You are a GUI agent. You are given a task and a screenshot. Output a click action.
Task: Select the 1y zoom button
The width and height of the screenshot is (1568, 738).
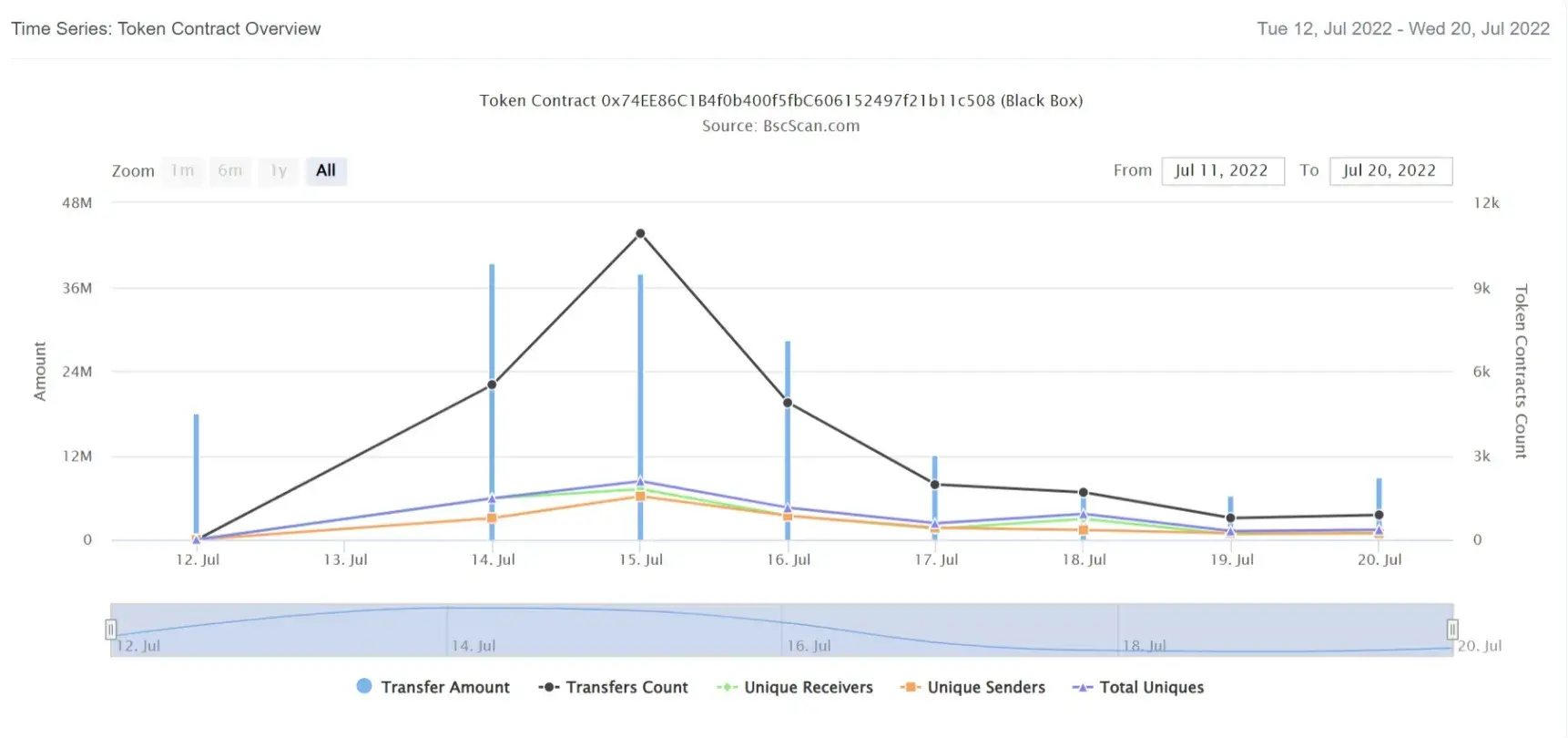coord(279,170)
